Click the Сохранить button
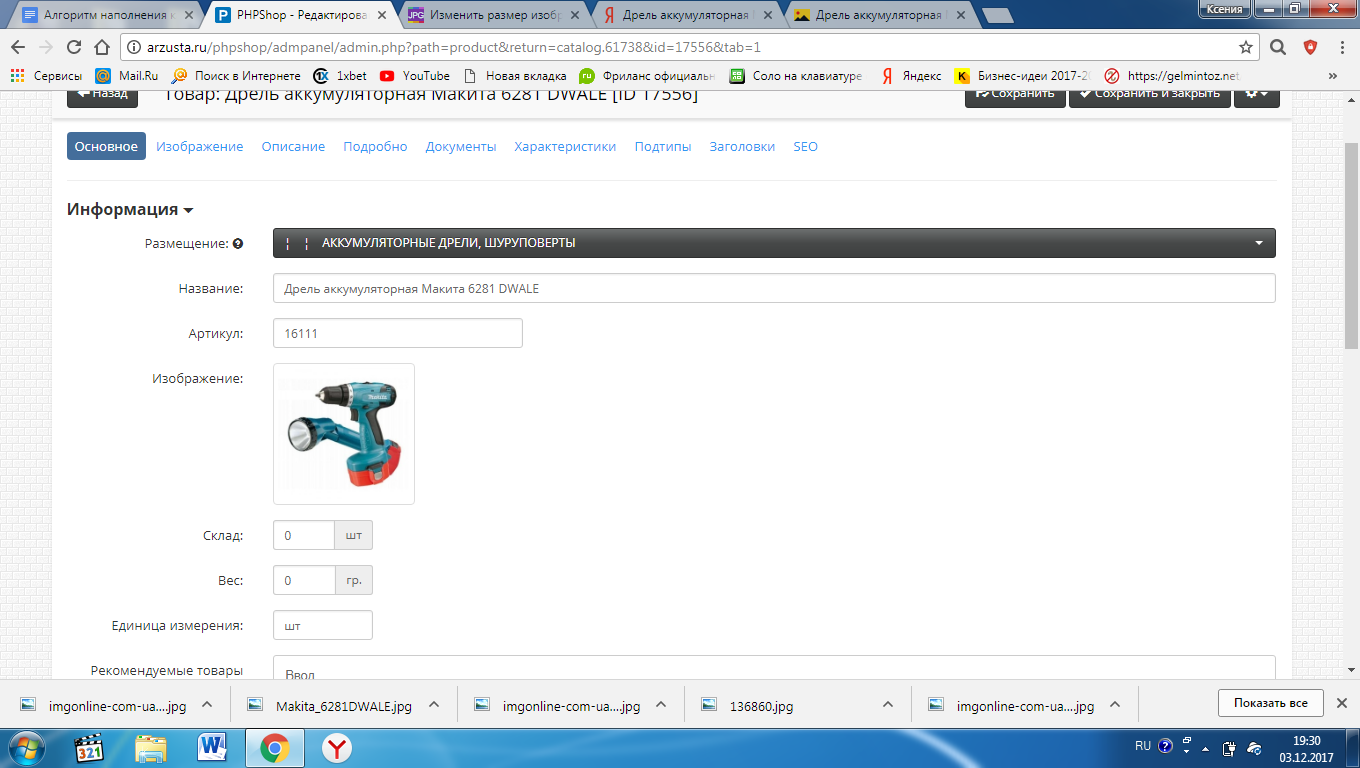The image size is (1360, 768). pos(1015,94)
